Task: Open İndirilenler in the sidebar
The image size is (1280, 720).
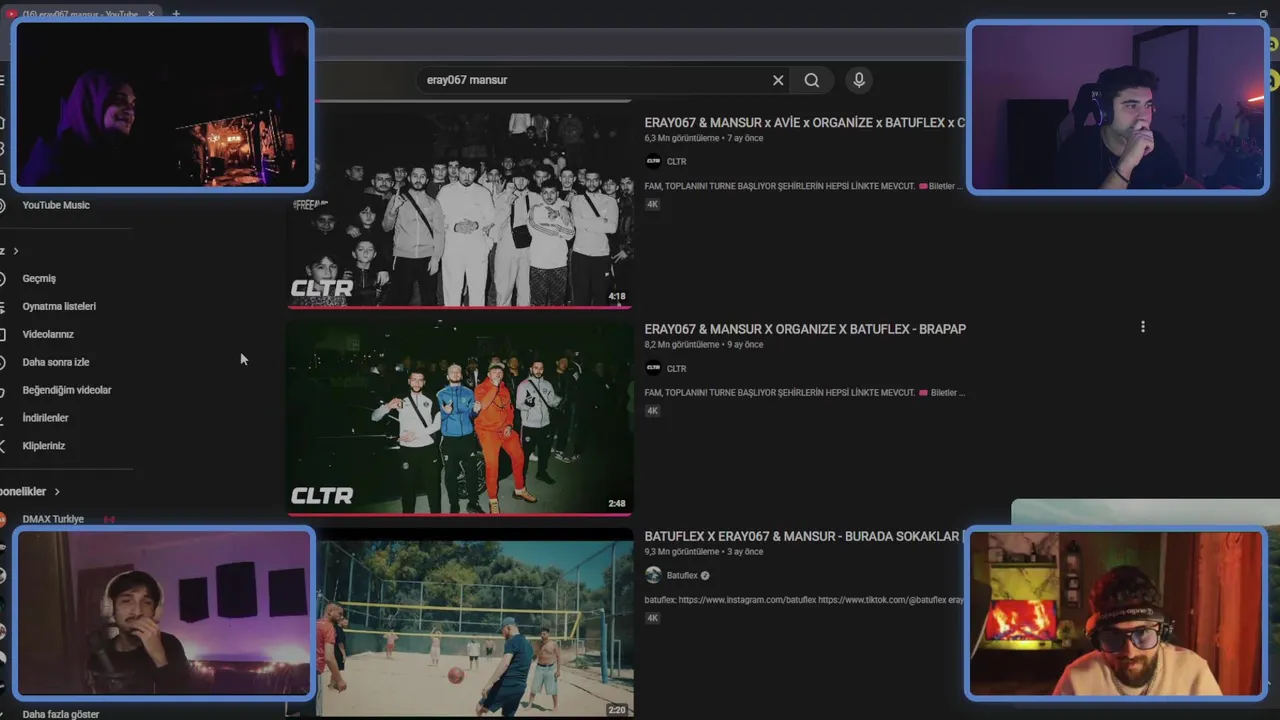Action: point(45,418)
